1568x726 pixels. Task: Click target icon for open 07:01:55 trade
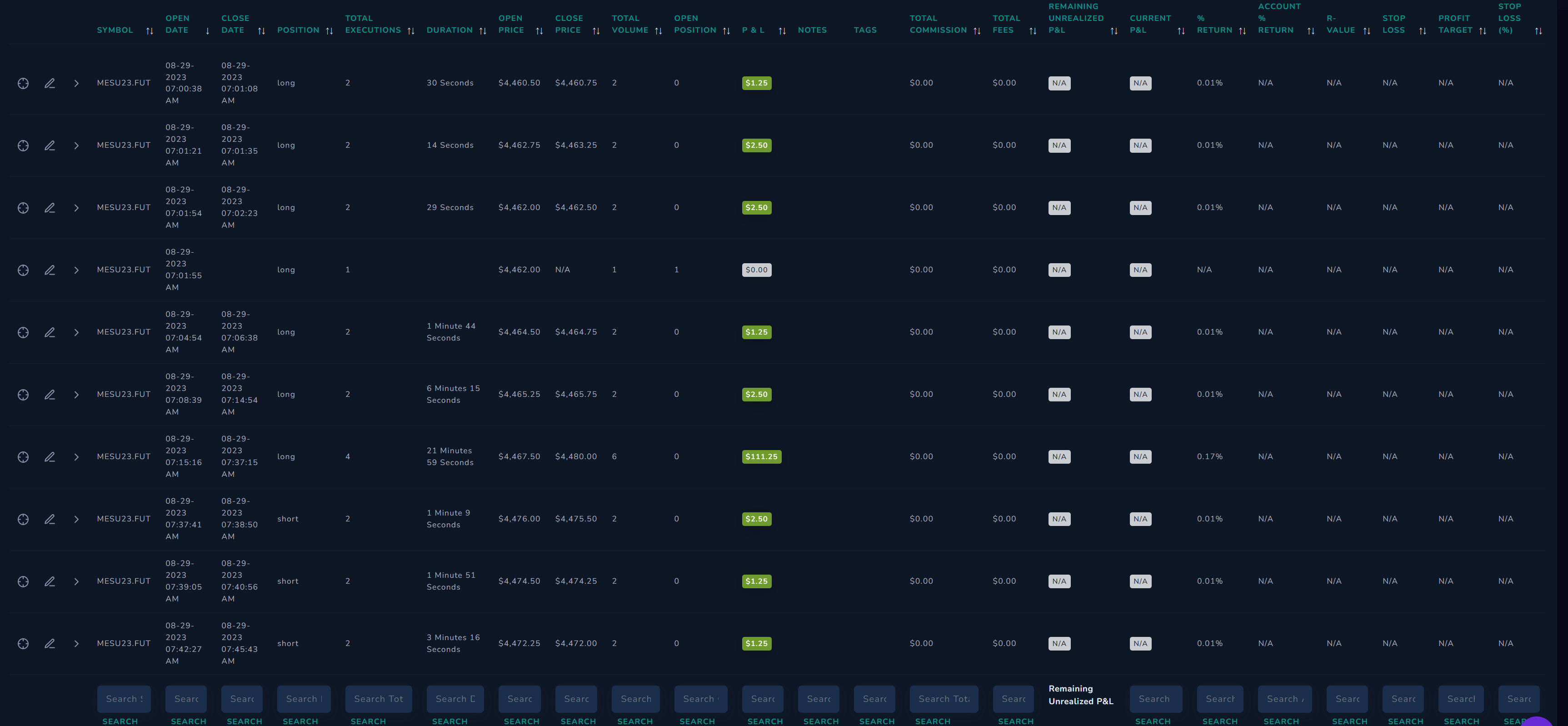click(x=23, y=270)
